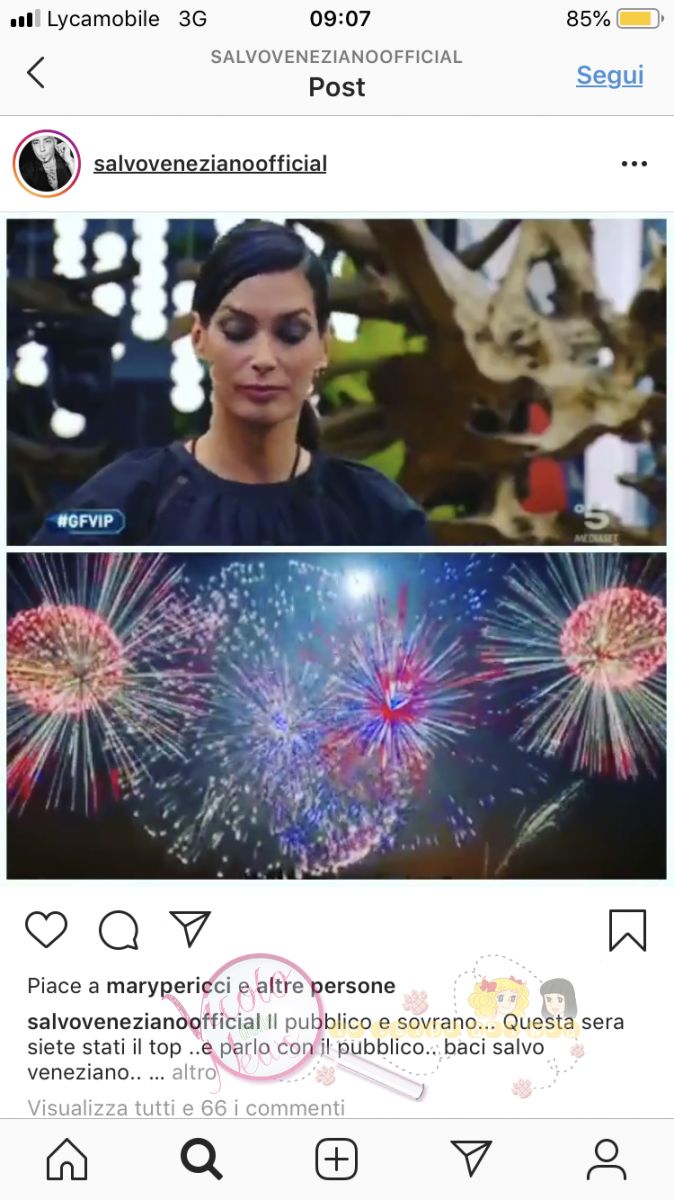Create a new post with the plus icon
Image resolution: width=674 pixels, height=1200 pixels.
point(336,1159)
